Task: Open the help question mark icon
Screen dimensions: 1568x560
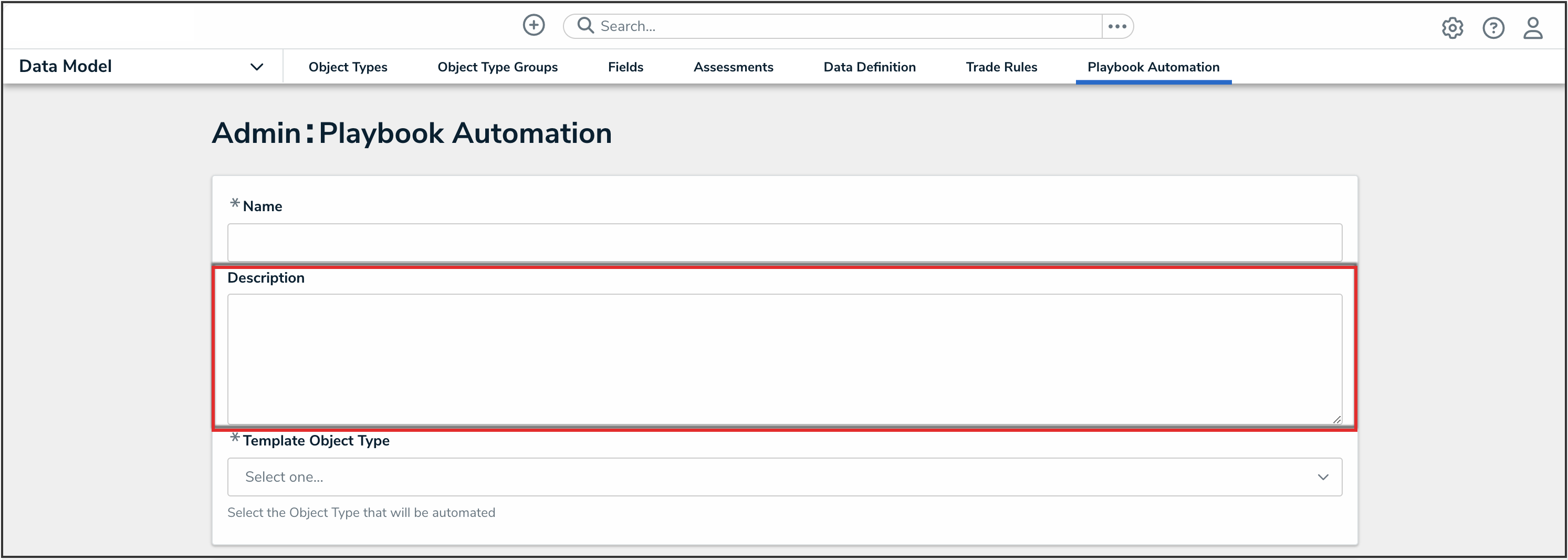Action: click(x=1493, y=28)
